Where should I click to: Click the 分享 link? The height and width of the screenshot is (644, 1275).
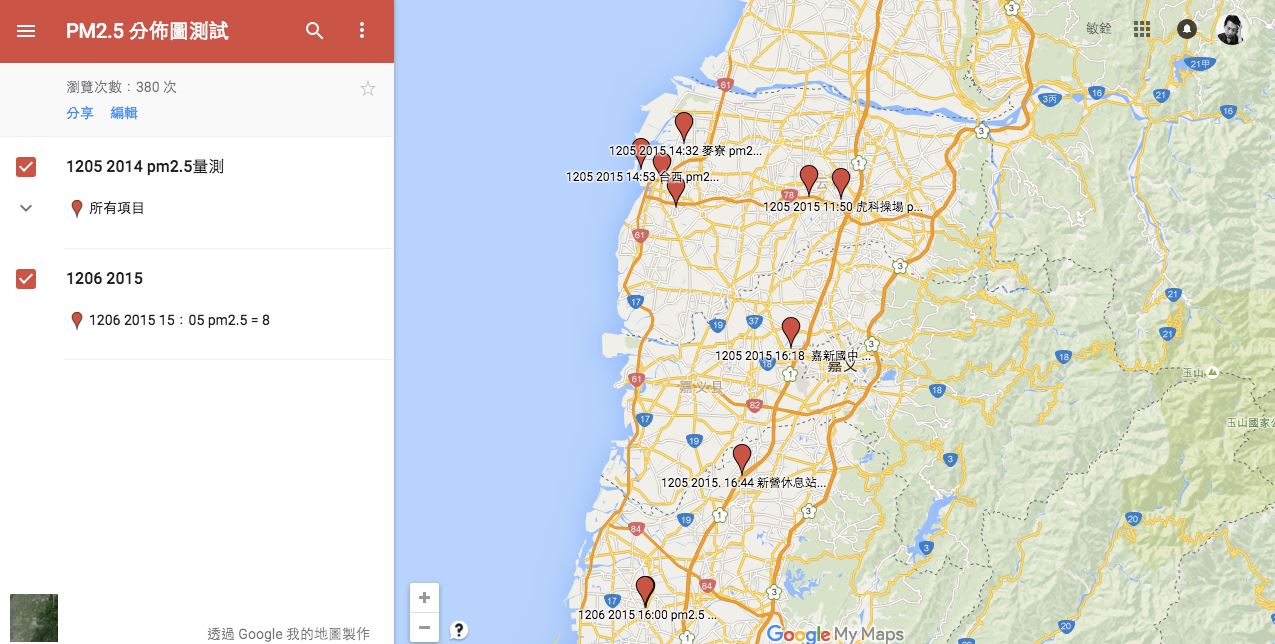[x=80, y=113]
